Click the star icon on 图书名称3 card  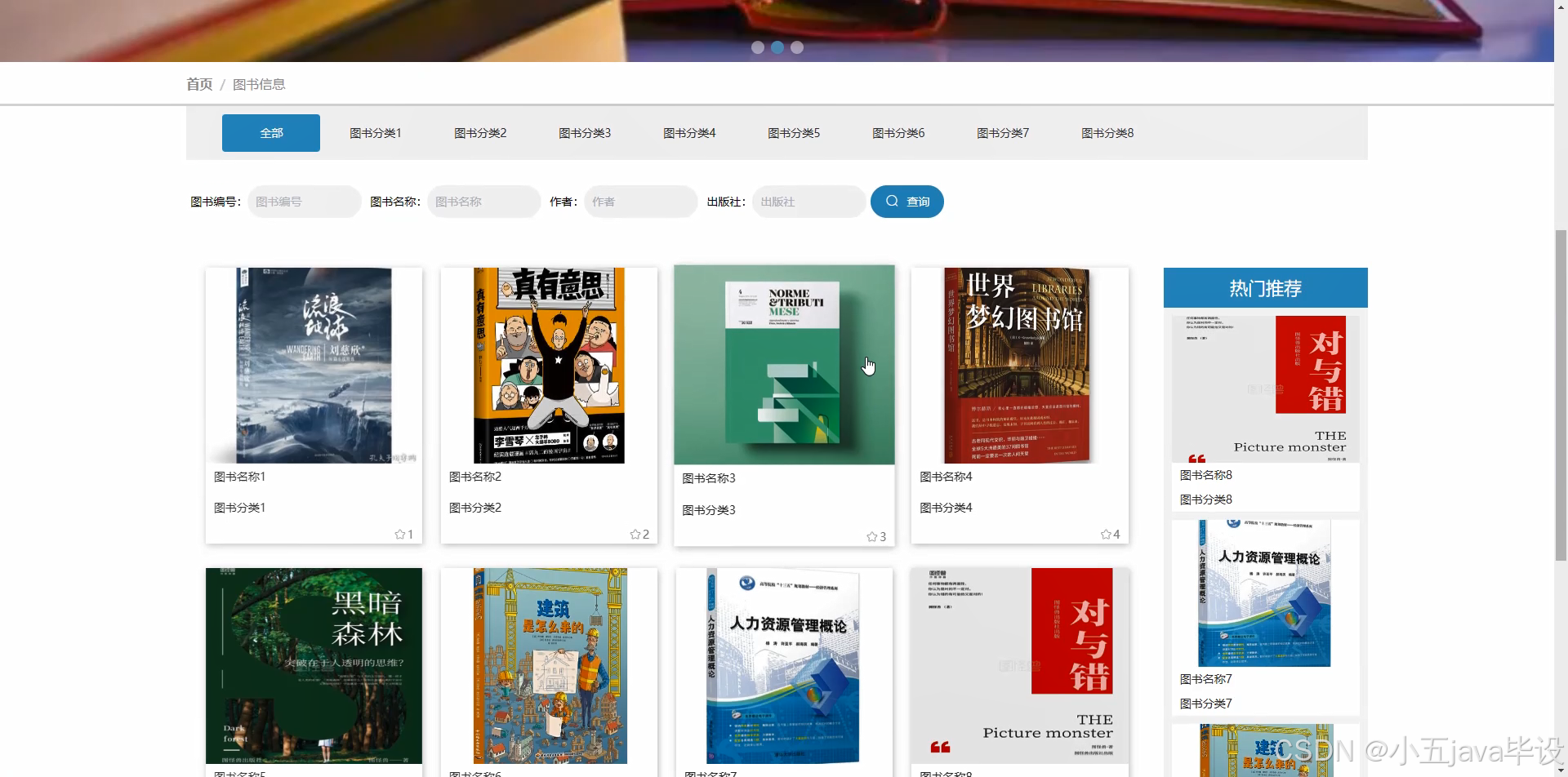(x=872, y=537)
